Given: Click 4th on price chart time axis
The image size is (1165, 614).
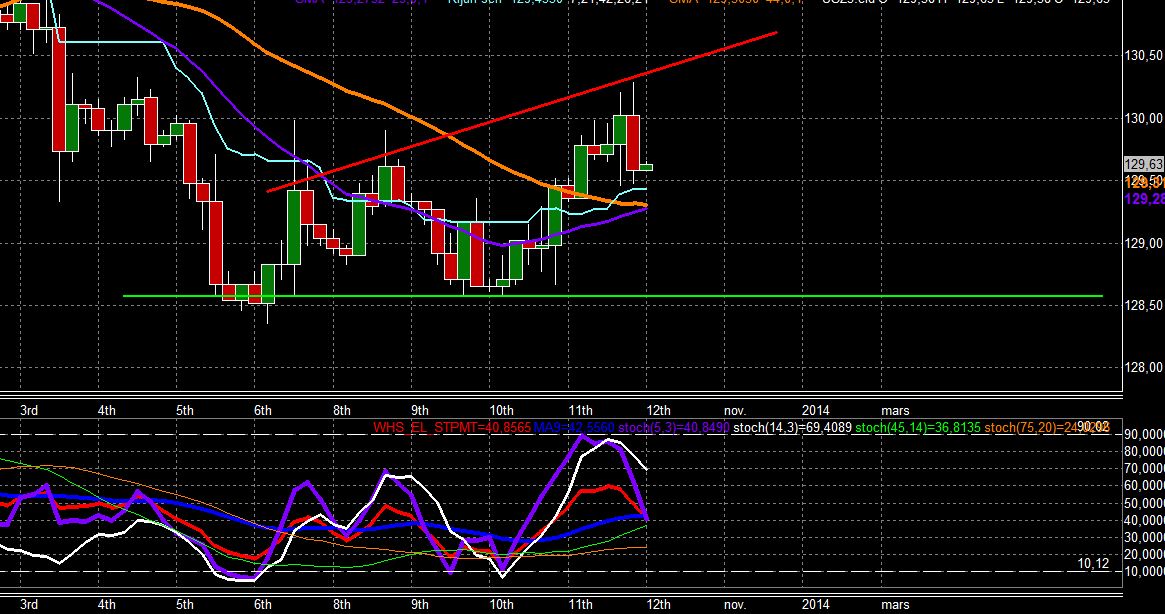Looking at the screenshot, I should click(x=106, y=410).
